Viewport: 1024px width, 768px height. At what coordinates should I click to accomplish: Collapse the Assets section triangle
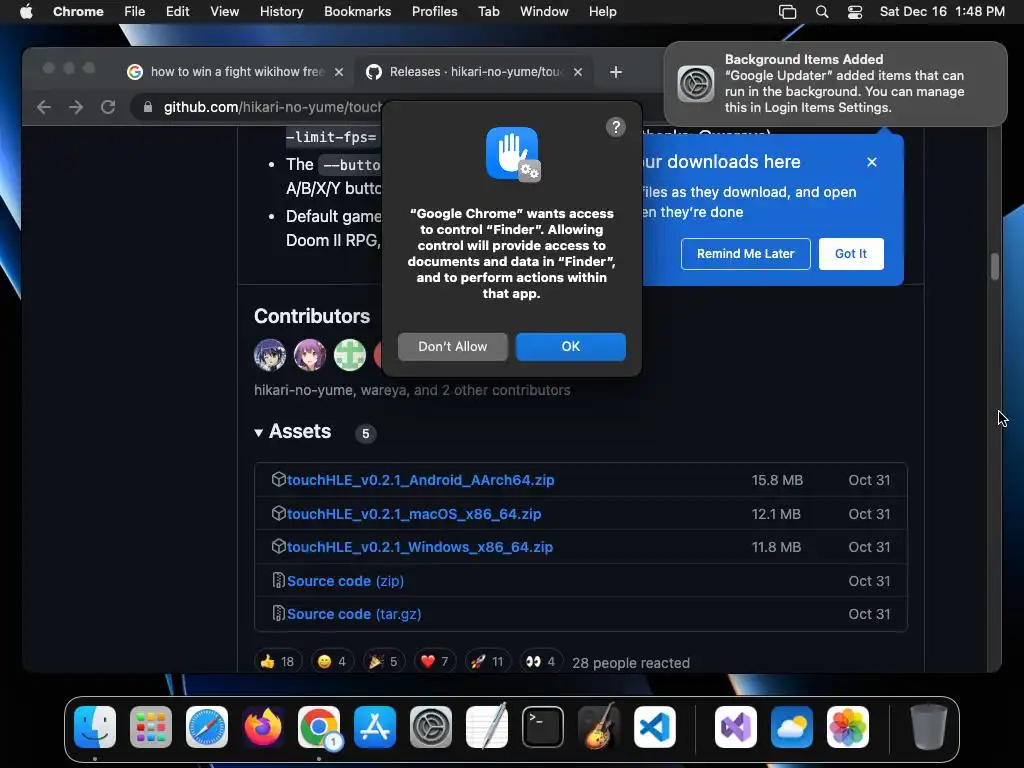[x=259, y=432]
